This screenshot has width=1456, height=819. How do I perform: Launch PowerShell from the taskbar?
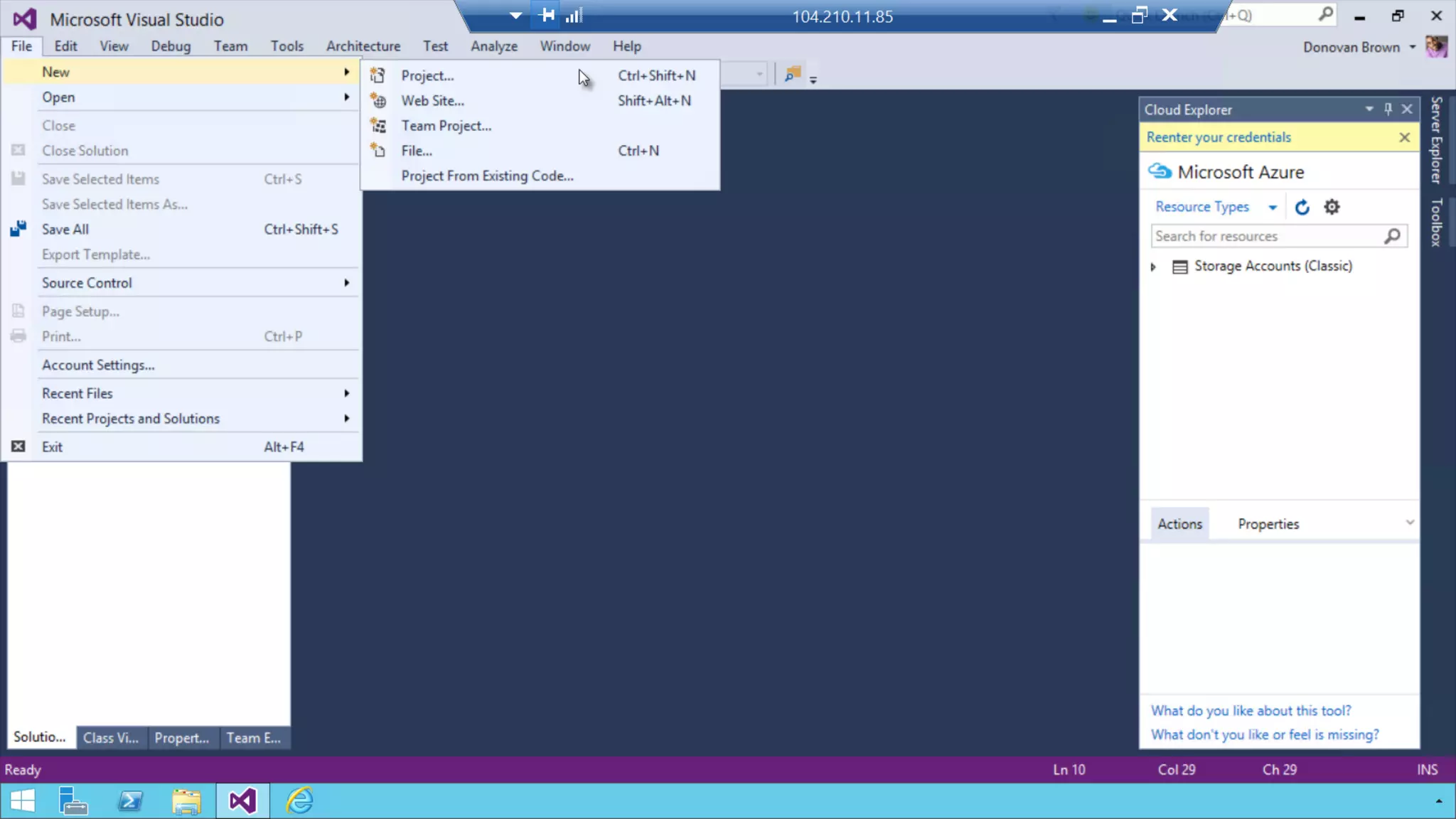click(x=130, y=801)
